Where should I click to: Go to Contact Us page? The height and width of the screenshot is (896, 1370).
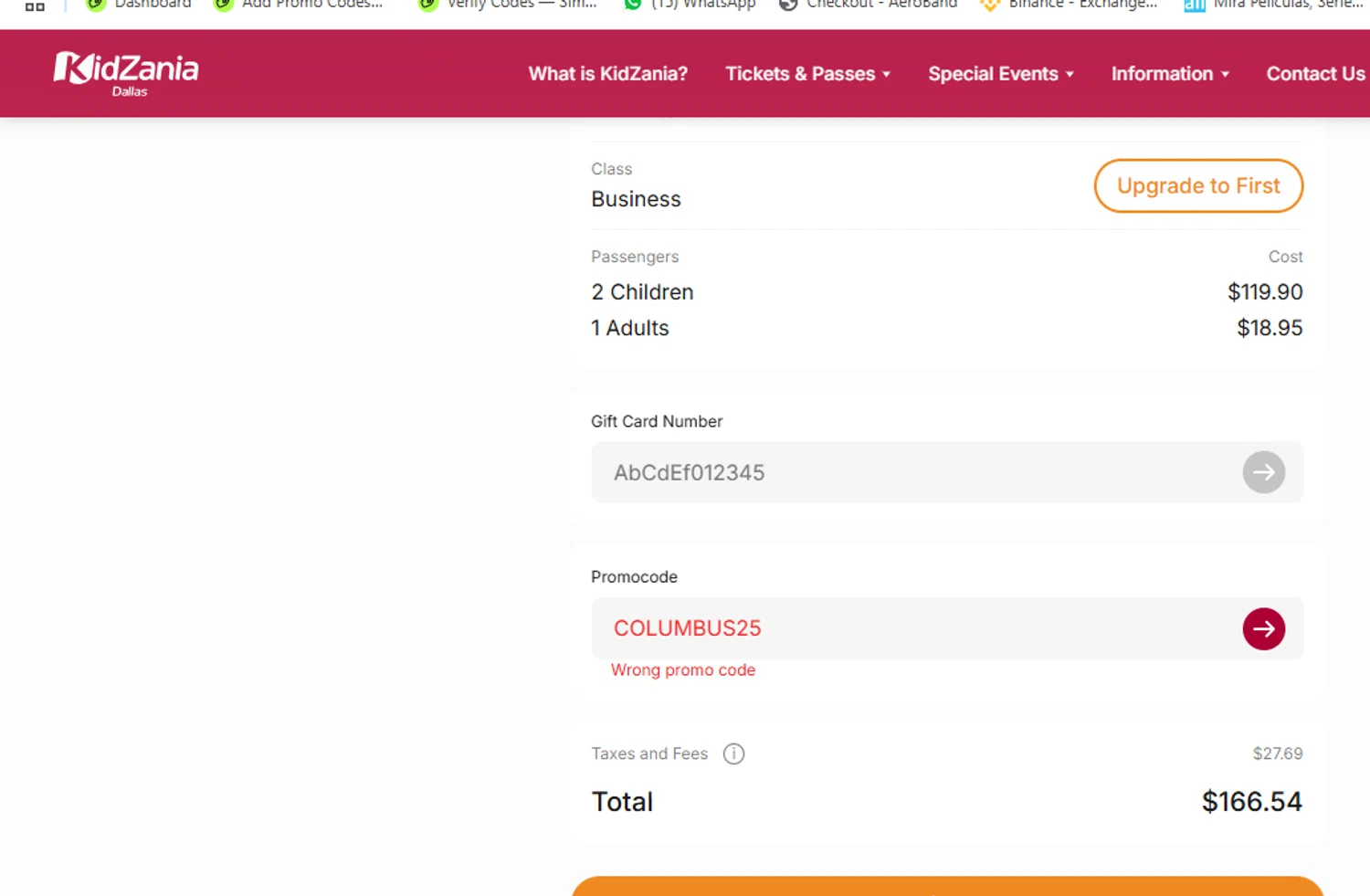click(1315, 74)
